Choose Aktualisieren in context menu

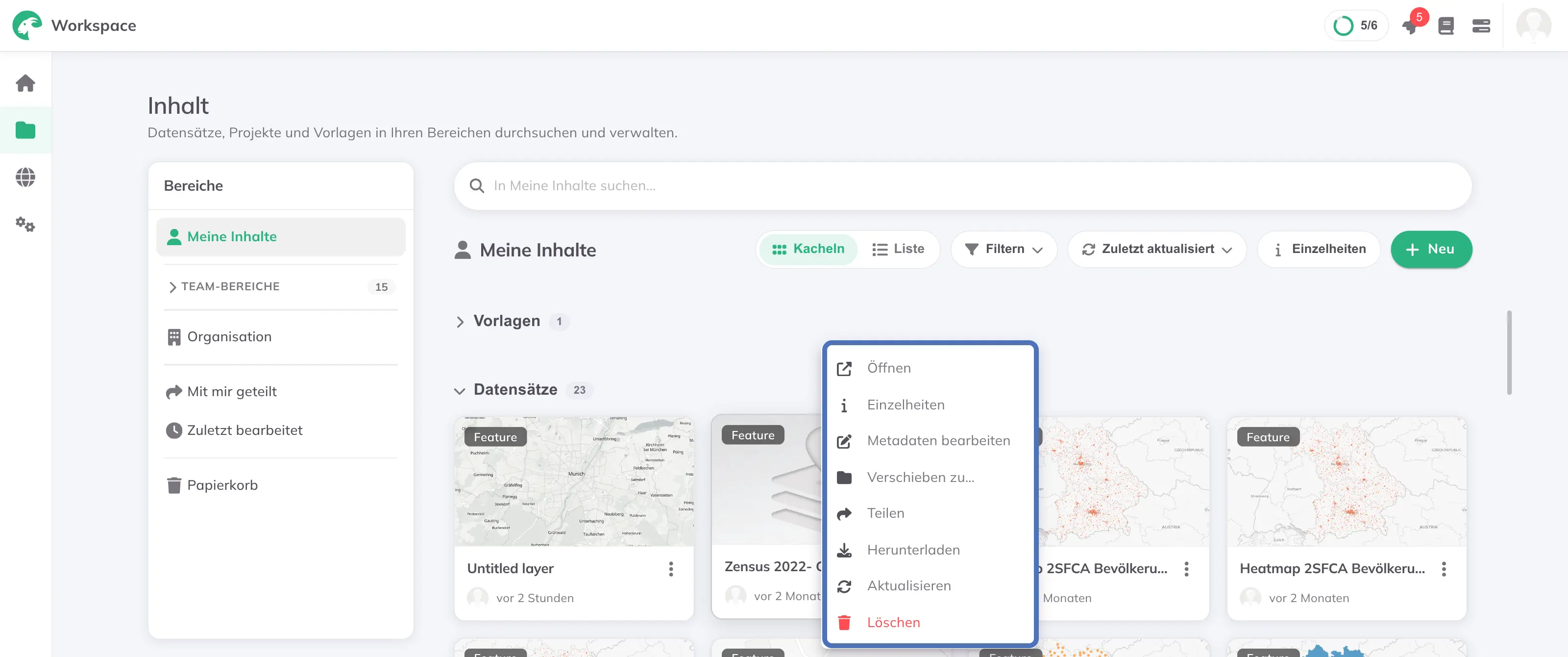point(930,586)
